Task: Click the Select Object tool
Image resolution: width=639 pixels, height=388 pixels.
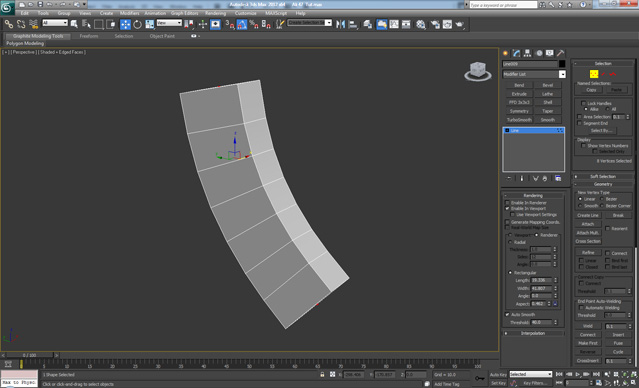Action: (x=74, y=24)
